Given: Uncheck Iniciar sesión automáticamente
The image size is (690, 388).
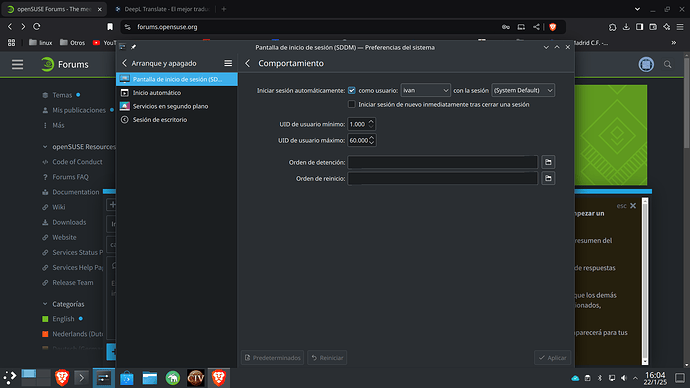Looking at the screenshot, I should 352,90.
